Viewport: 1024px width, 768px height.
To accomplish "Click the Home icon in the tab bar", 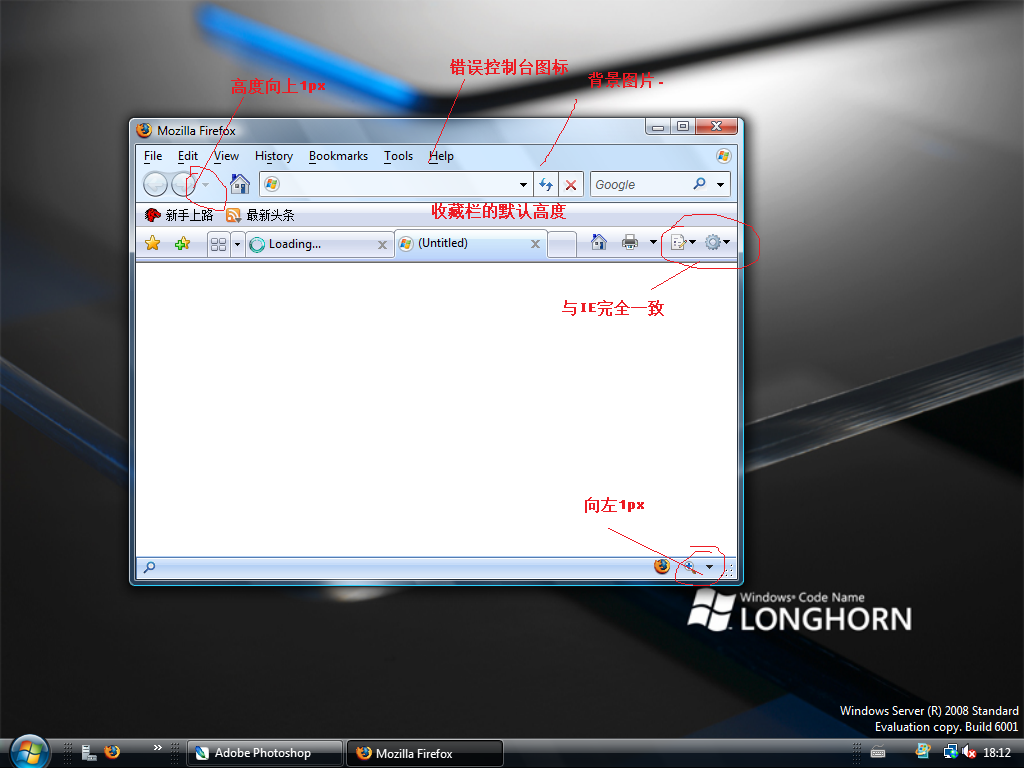I will point(598,242).
